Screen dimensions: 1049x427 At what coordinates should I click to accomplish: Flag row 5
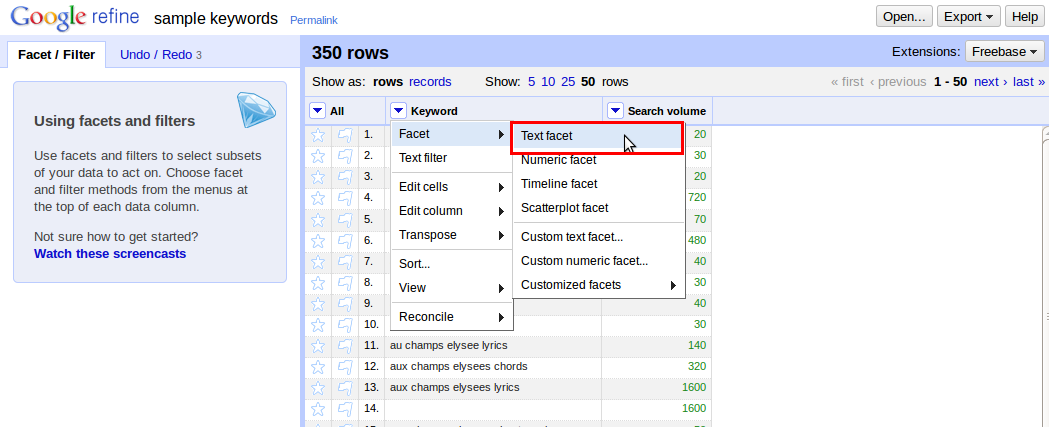coord(345,220)
